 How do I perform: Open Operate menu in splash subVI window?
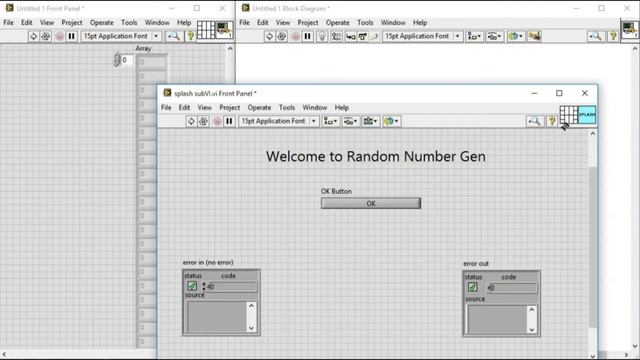tap(259, 107)
